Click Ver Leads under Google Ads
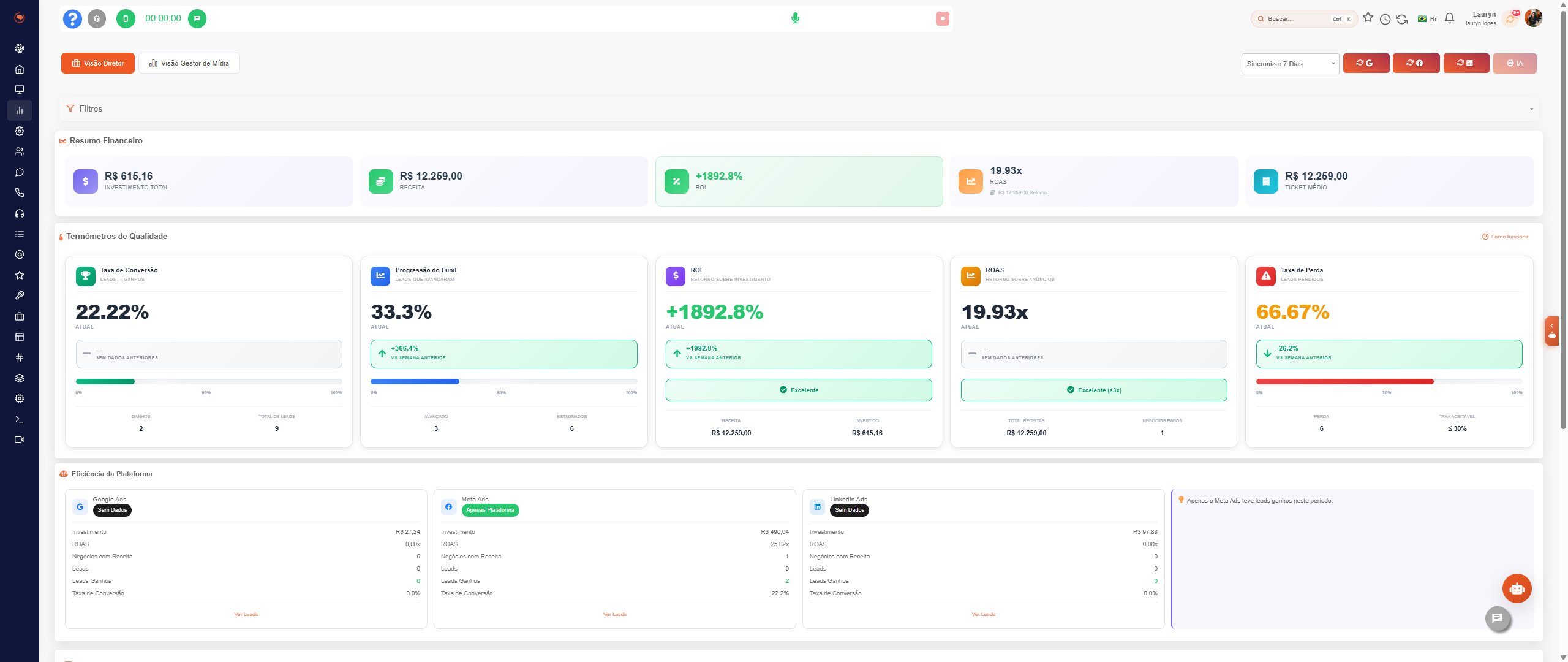 click(246, 614)
